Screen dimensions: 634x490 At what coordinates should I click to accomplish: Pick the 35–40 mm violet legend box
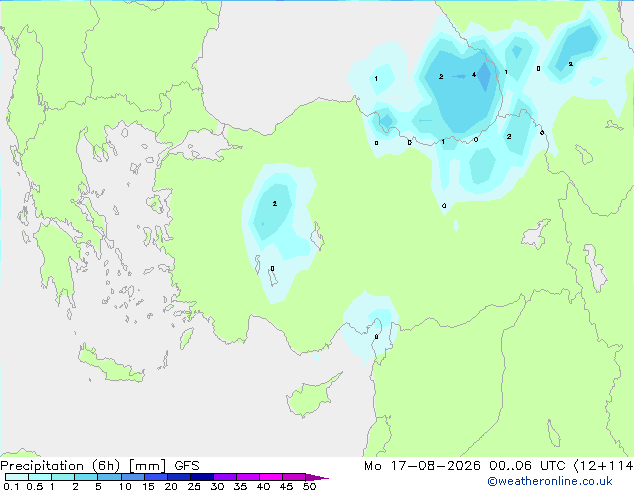tap(248, 477)
